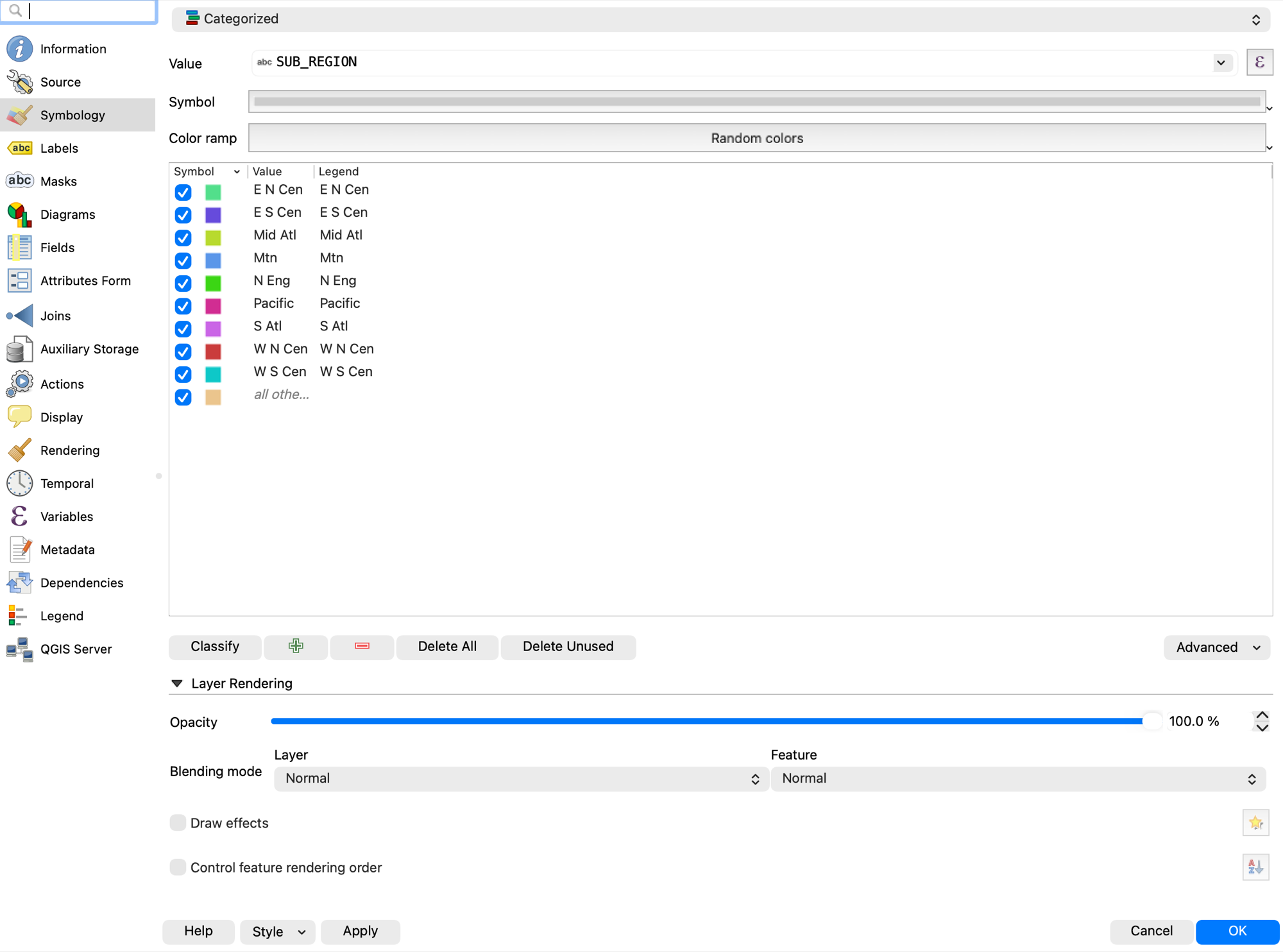Screen dimensions: 1283x952
Task: Open the Categorized renderer type dropdown
Action: (720, 19)
